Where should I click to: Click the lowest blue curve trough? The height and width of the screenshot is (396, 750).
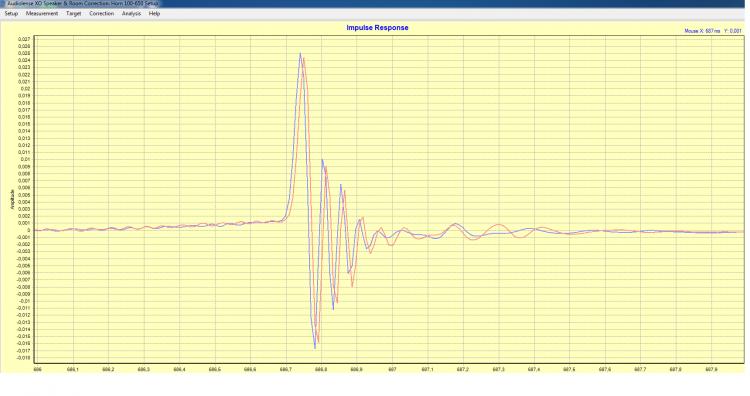[315, 348]
